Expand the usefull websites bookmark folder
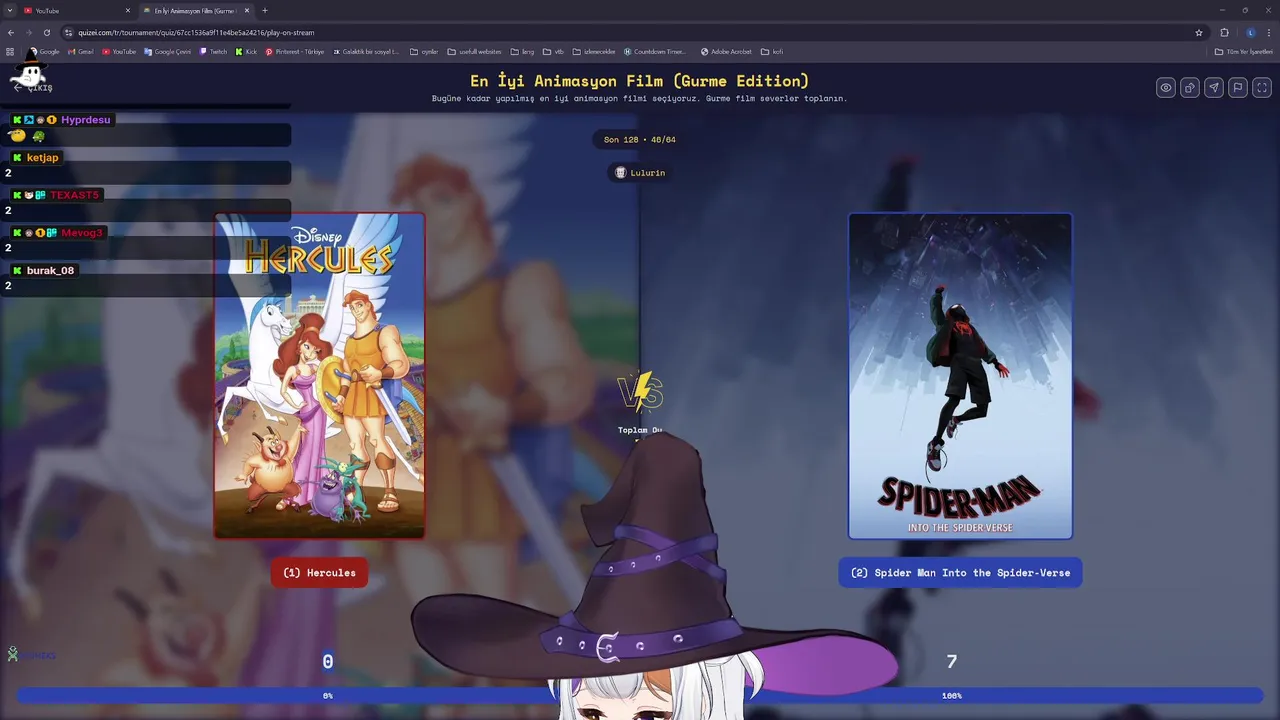The height and width of the screenshot is (720, 1280). click(x=474, y=52)
